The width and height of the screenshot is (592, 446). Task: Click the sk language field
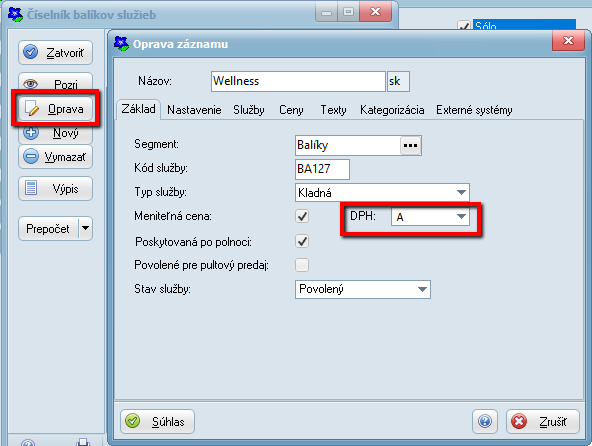[398, 81]
